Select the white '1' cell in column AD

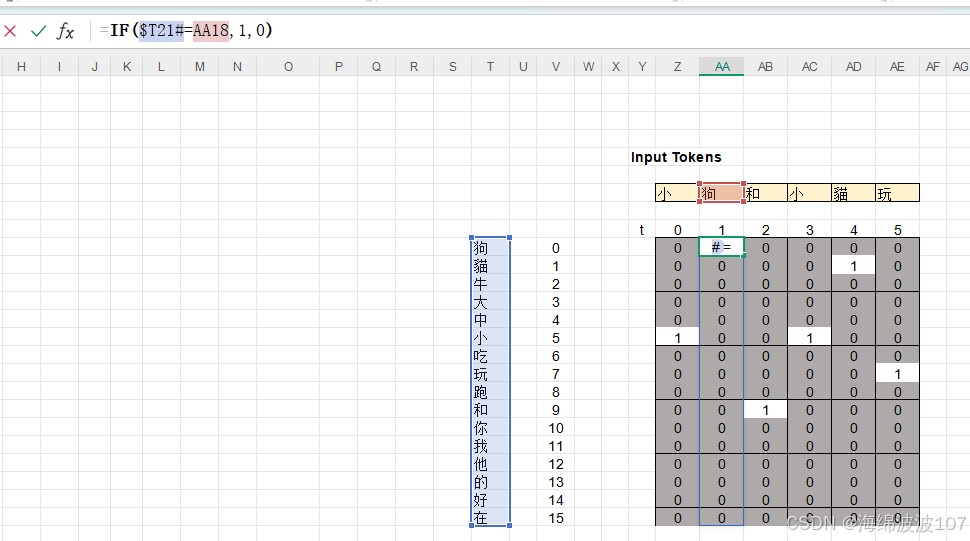[853, 266]
